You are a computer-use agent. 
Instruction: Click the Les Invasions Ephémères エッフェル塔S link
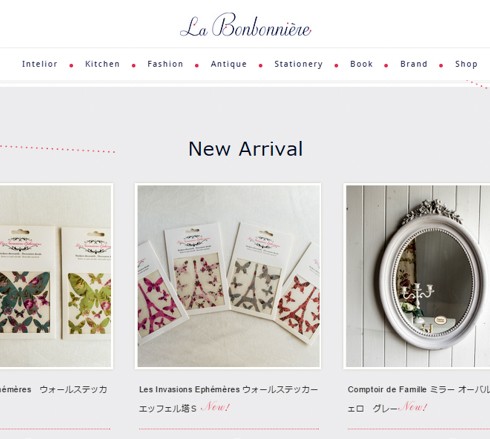pos(229,399)
